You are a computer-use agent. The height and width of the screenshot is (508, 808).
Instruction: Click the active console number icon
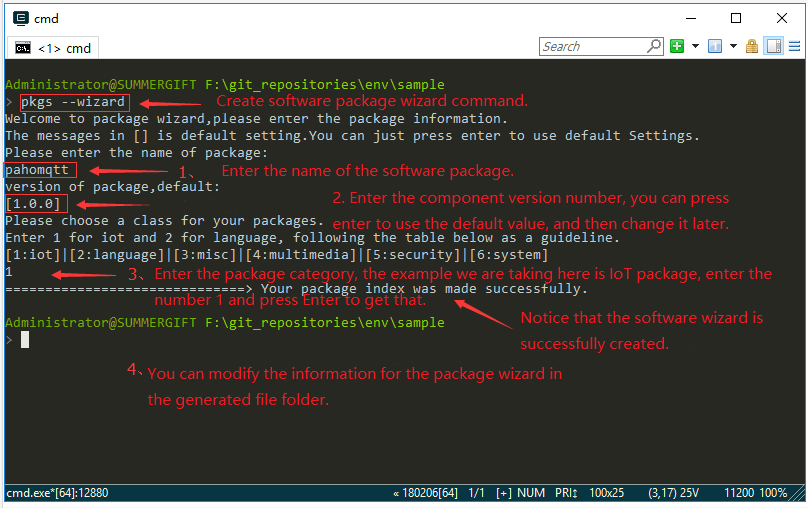click(714, 46)
